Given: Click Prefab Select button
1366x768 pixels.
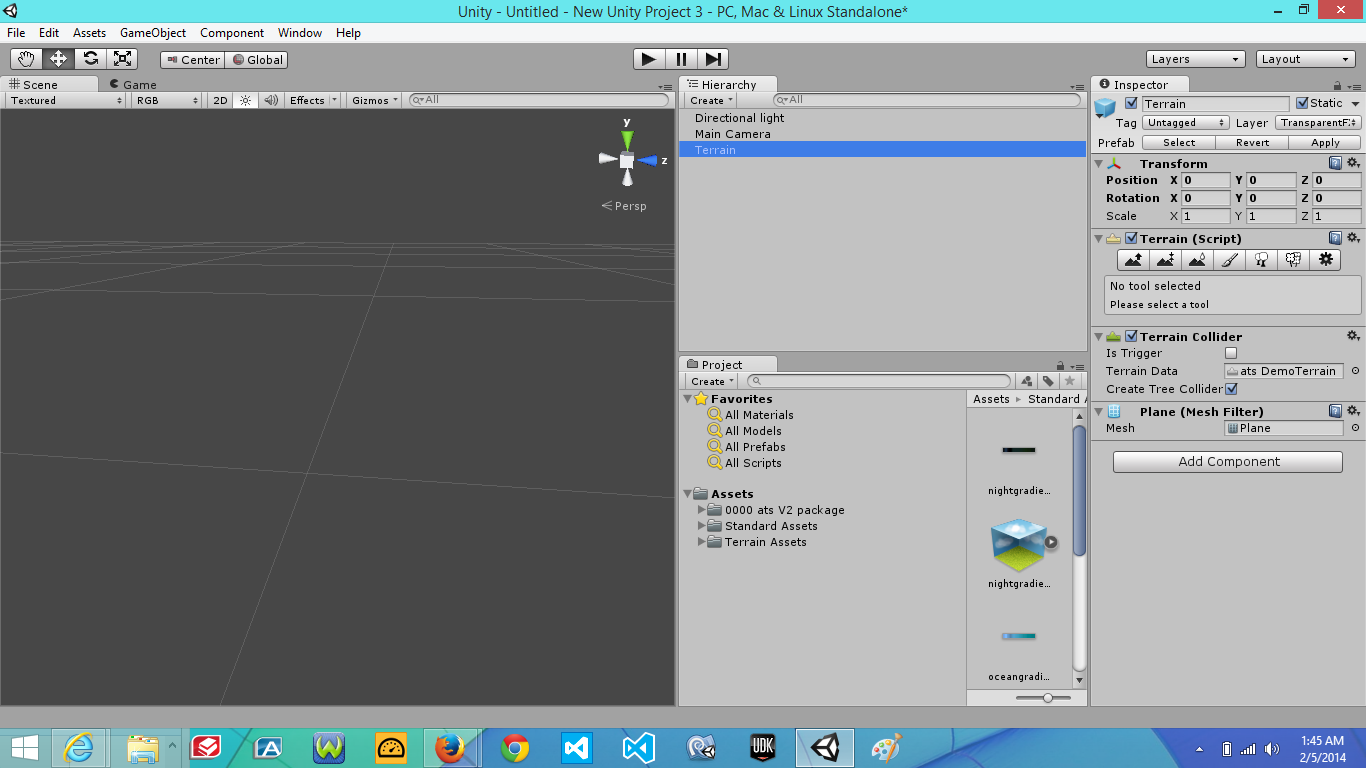Looking at the screenshot, I should [1179, 143].
